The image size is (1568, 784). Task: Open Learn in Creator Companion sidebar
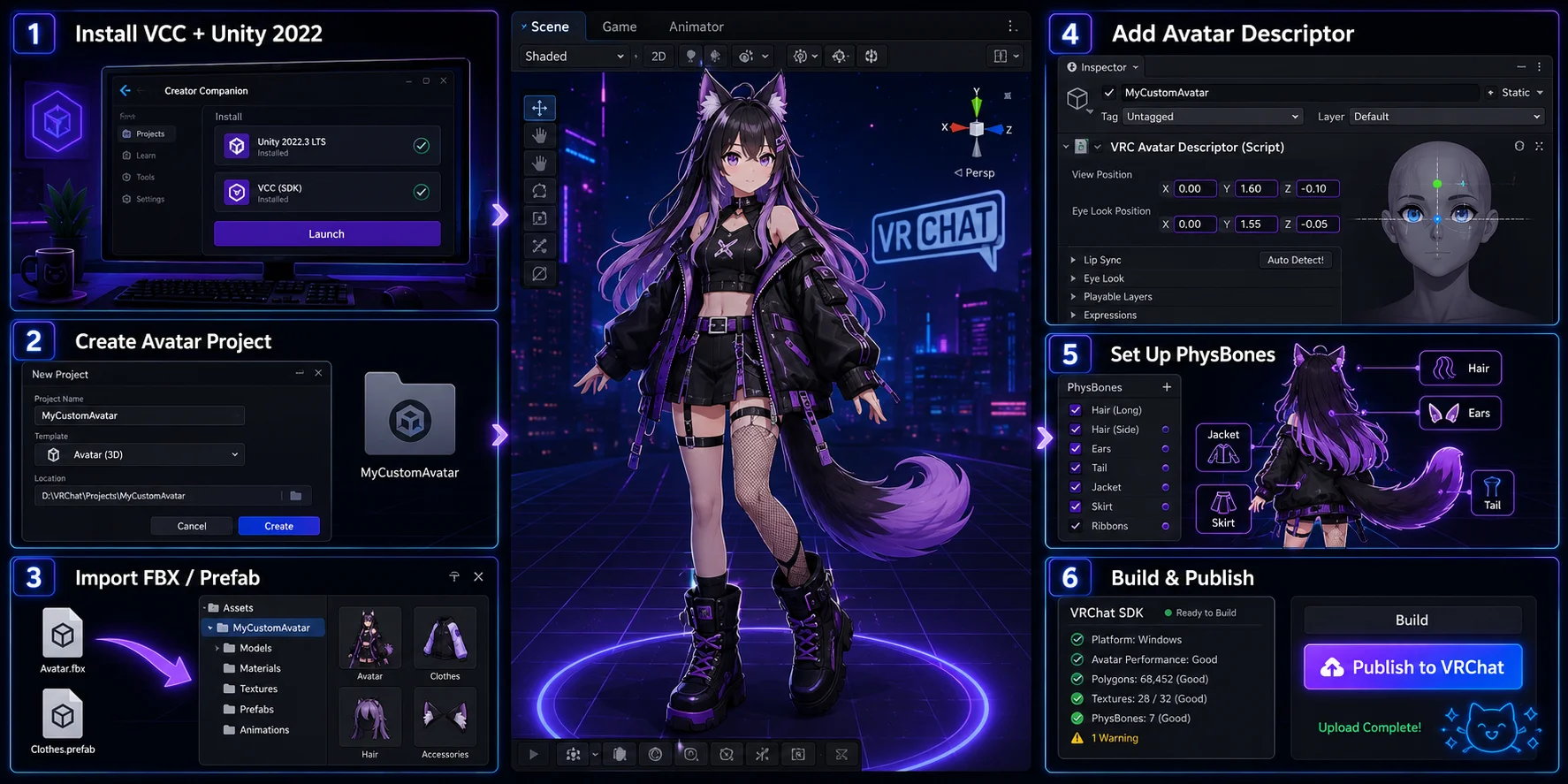pos(140,156)
